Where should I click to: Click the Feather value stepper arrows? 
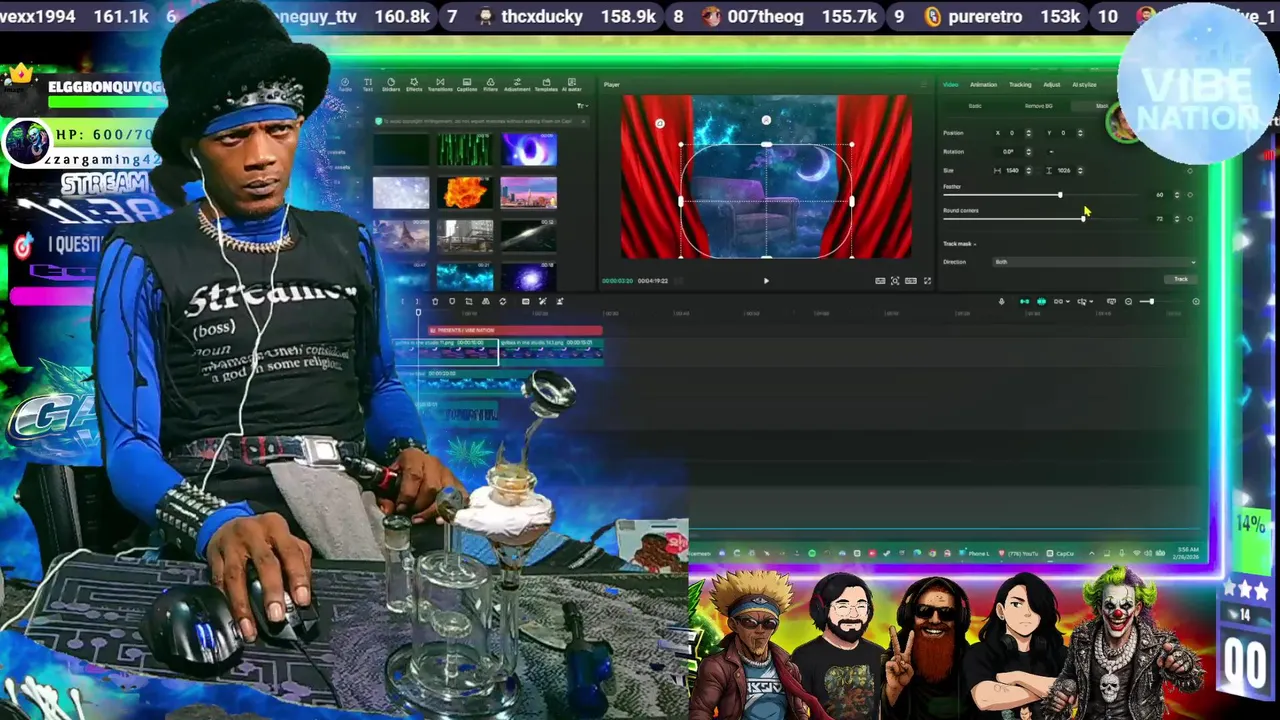(1177, 195)
